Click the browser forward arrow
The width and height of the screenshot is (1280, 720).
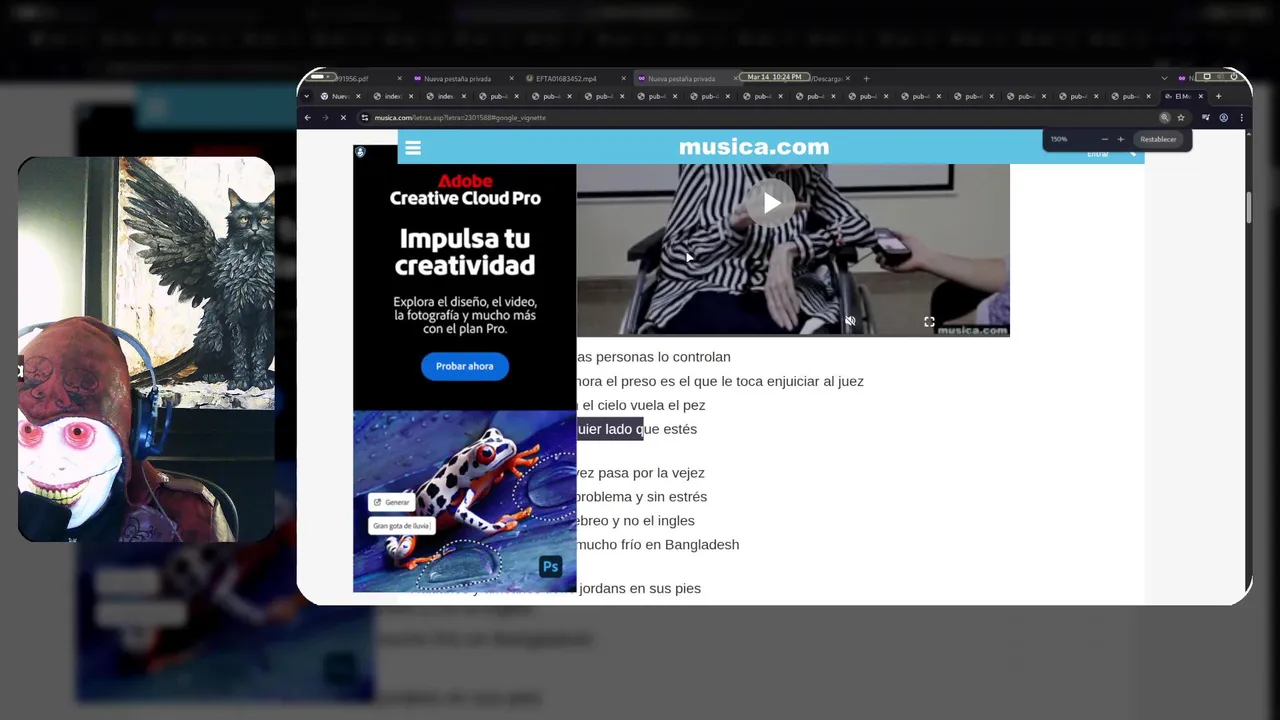tap(325, 118)
